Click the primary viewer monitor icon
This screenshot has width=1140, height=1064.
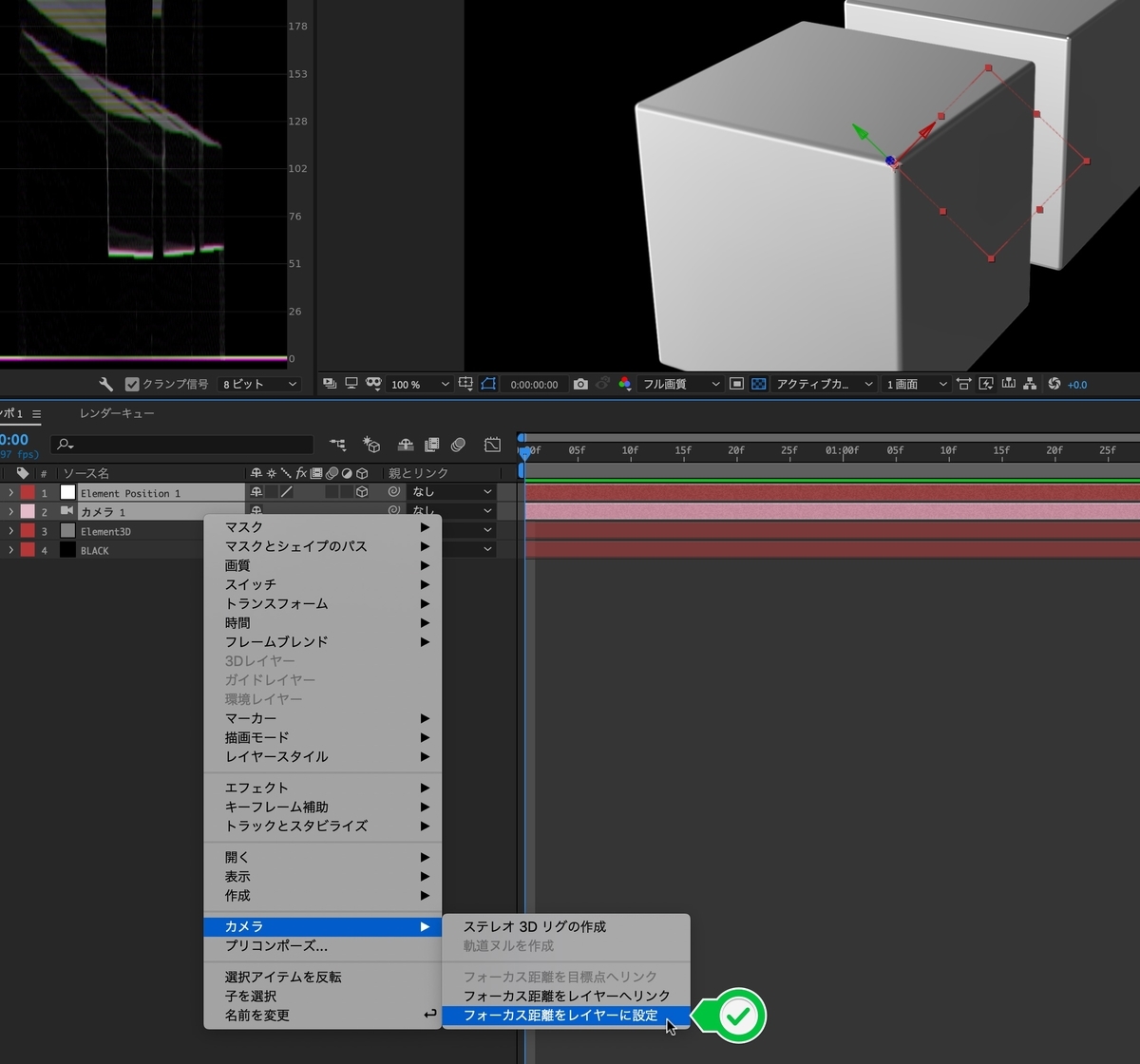pos(351,384)
